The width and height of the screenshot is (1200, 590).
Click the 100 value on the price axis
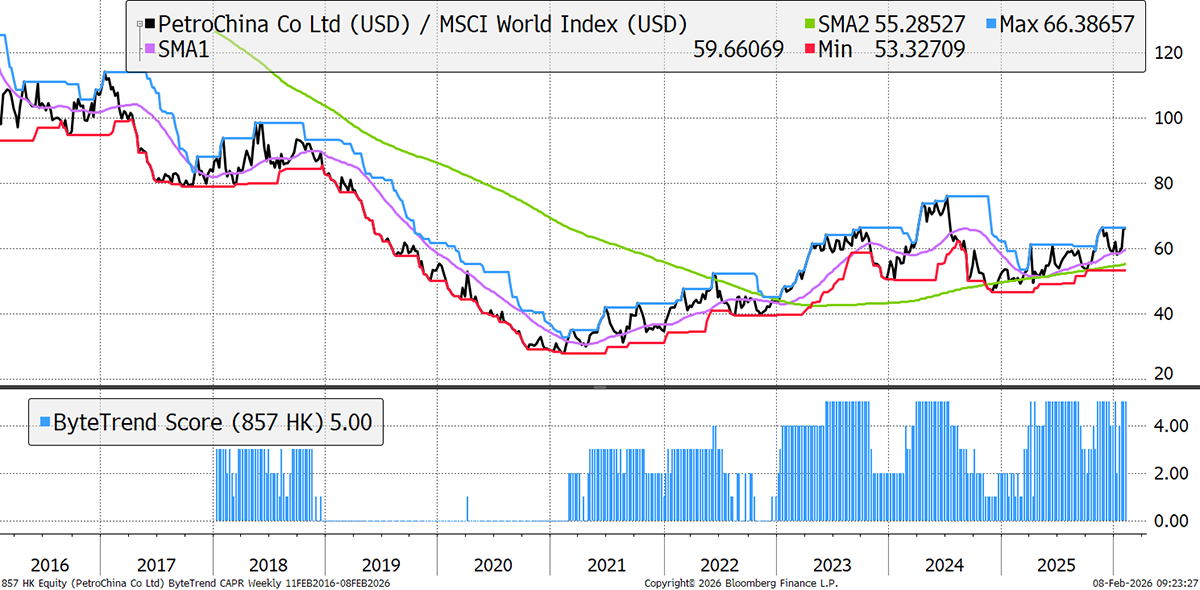click(1164, 117)
